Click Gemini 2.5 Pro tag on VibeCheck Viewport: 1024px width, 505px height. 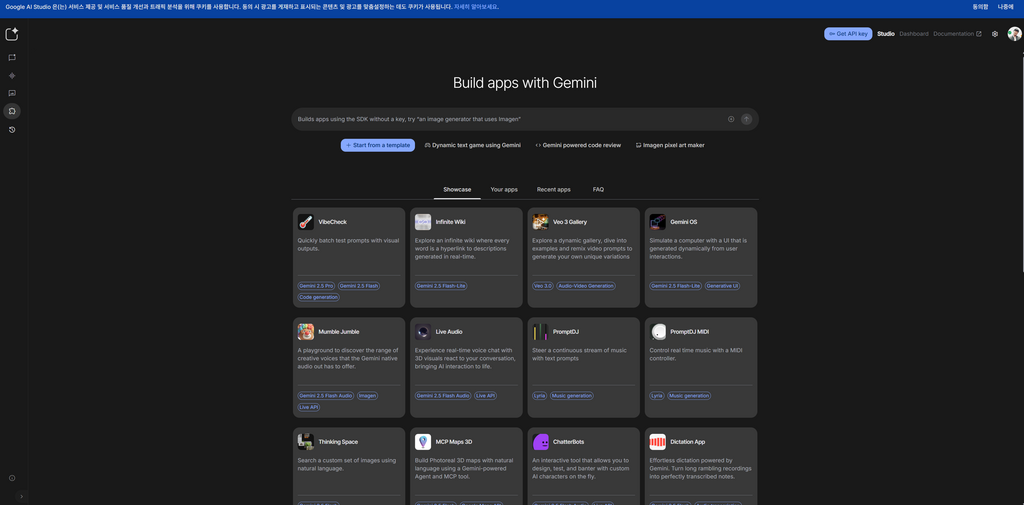316,286
